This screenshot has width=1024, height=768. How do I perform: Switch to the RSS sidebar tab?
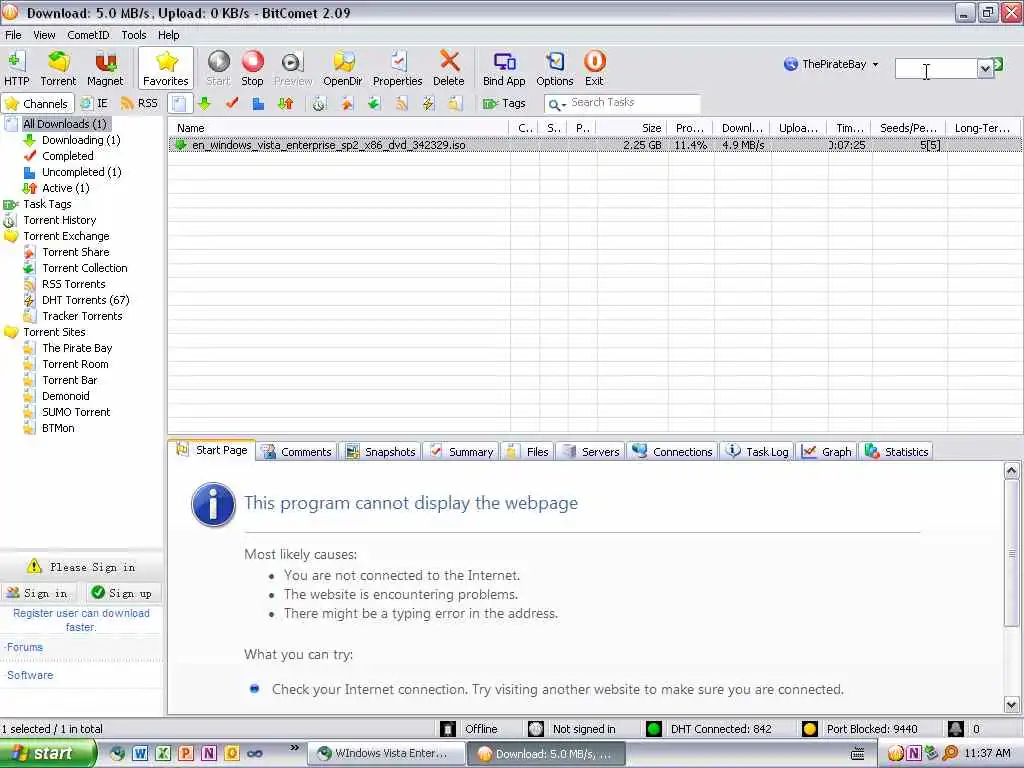[x=139, y=103]
